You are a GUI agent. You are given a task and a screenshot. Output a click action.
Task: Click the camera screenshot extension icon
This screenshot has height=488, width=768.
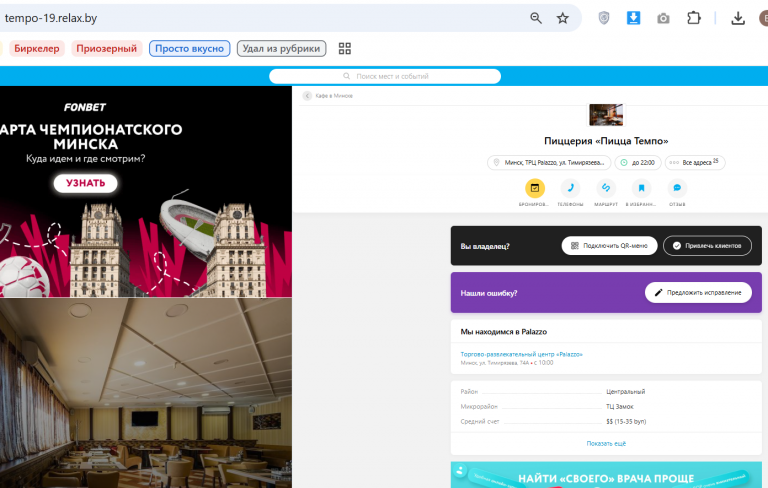663,19
